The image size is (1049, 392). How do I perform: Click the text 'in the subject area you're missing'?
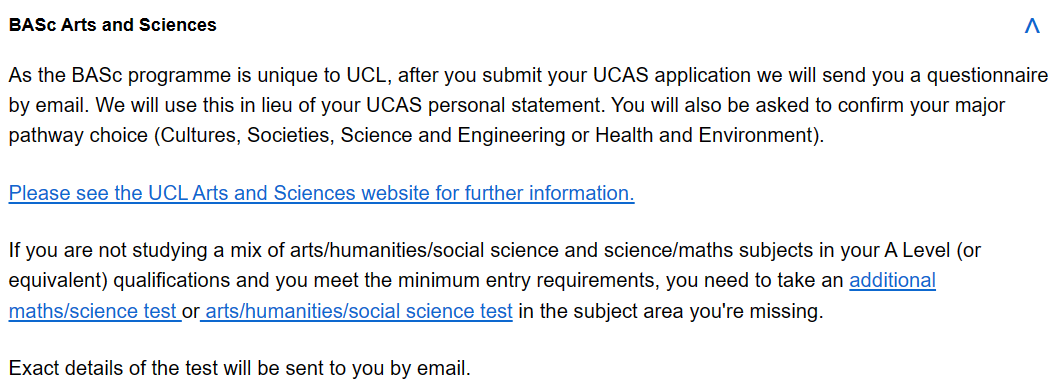tap(670, 311)
